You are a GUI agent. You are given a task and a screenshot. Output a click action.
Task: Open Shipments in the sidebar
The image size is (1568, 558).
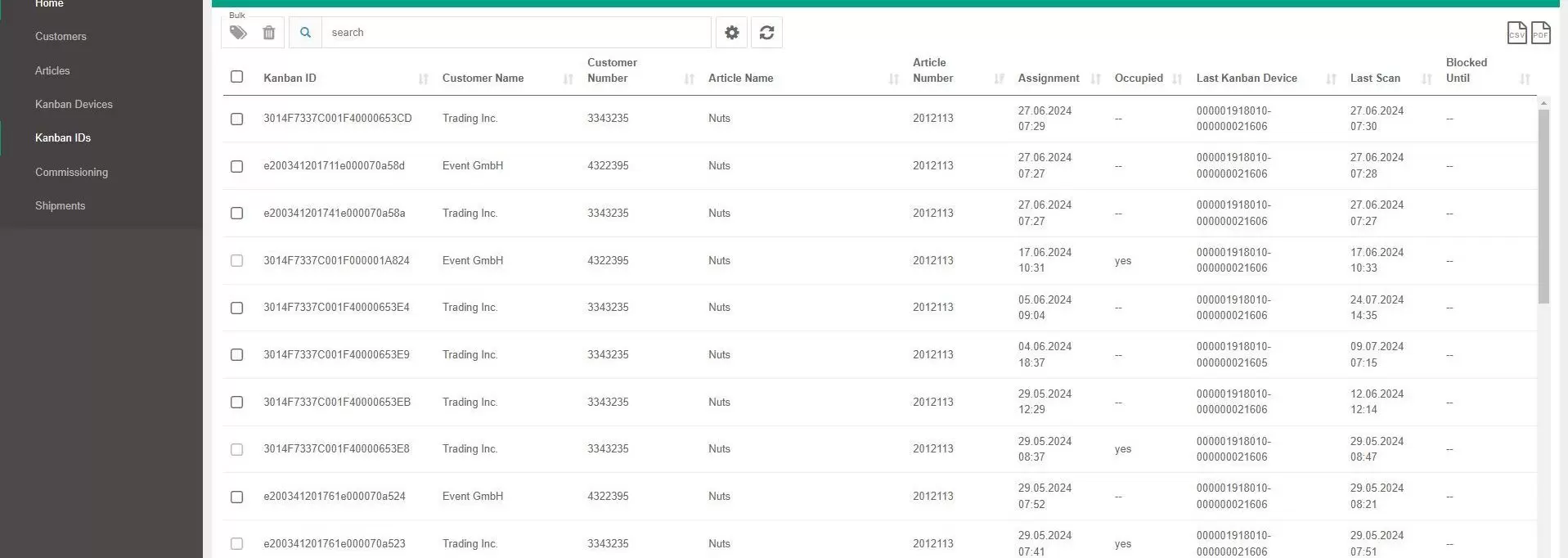click(60, 206)
